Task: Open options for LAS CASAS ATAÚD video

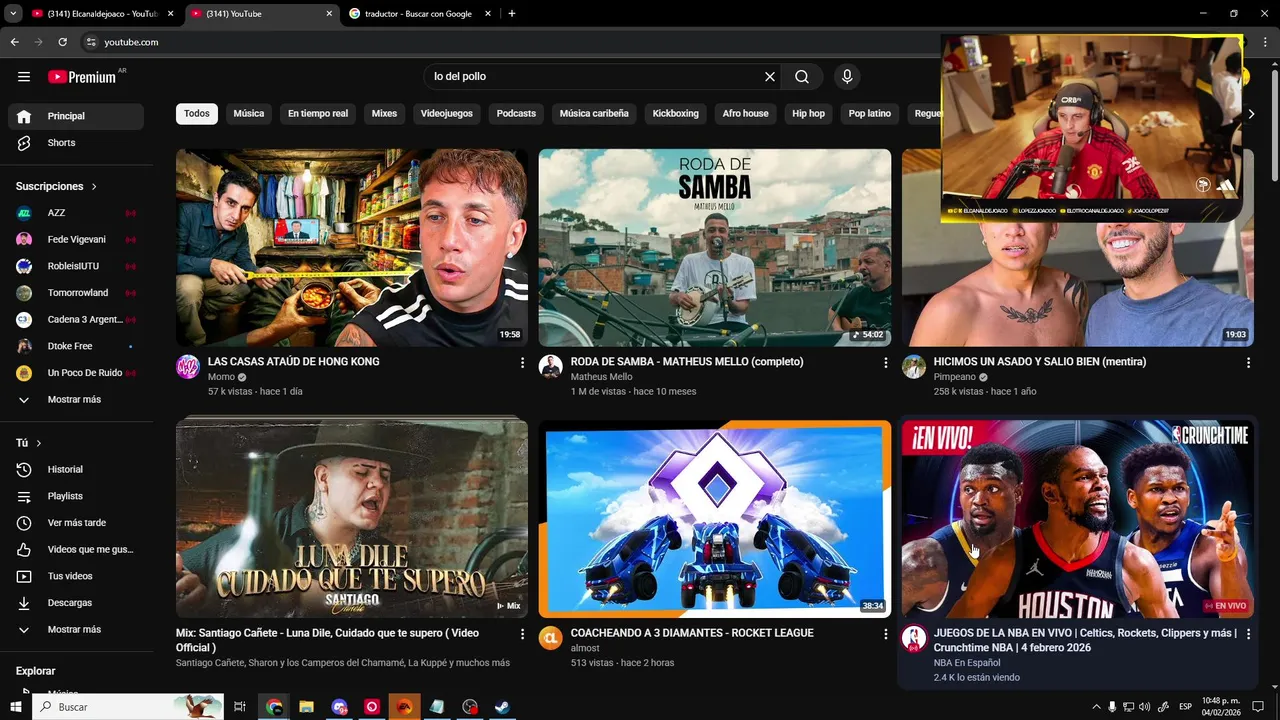Action: pos(522,363)
